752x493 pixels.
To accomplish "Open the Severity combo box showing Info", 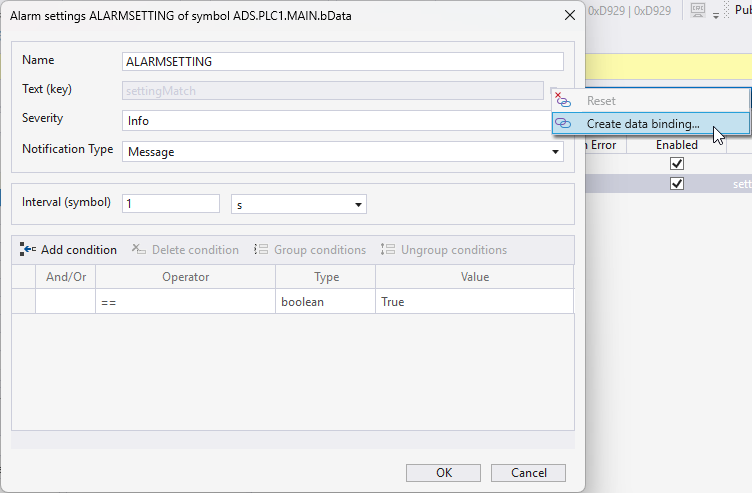I will point(337,121).
